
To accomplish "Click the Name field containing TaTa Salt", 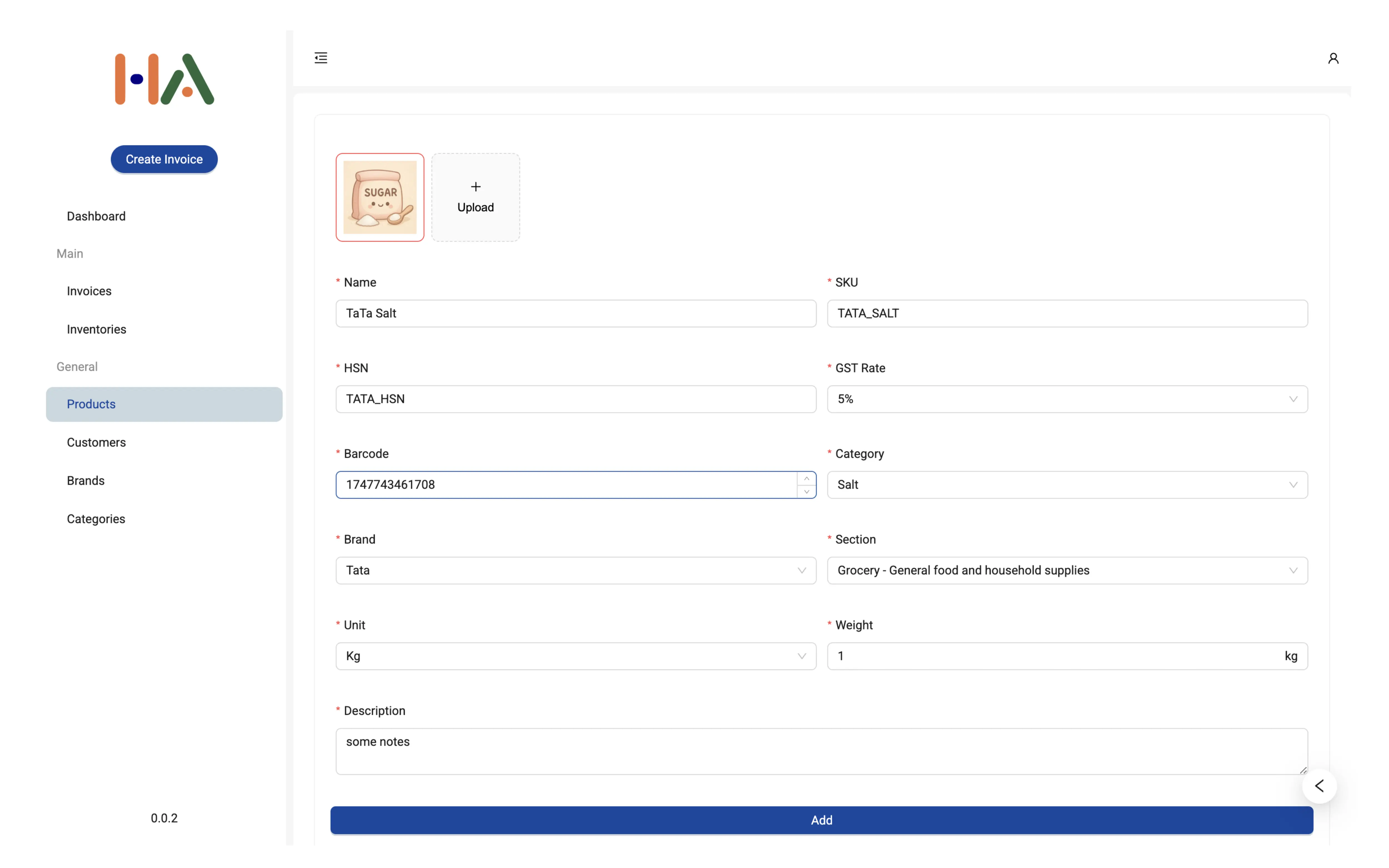I will coord(575,313).
